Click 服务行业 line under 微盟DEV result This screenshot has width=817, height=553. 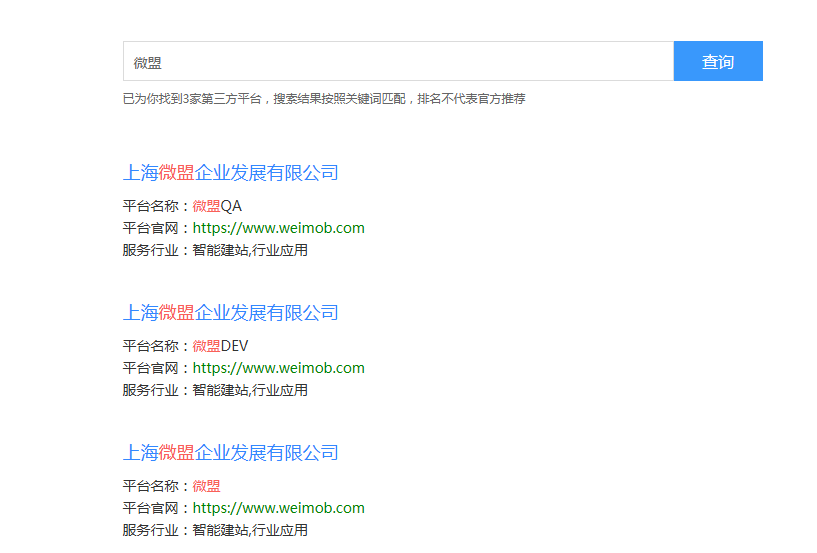(215, 390)
